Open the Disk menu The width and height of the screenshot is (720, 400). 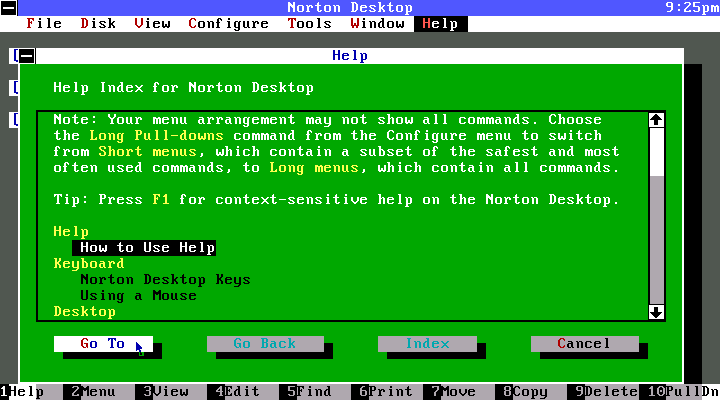[98, 23]
